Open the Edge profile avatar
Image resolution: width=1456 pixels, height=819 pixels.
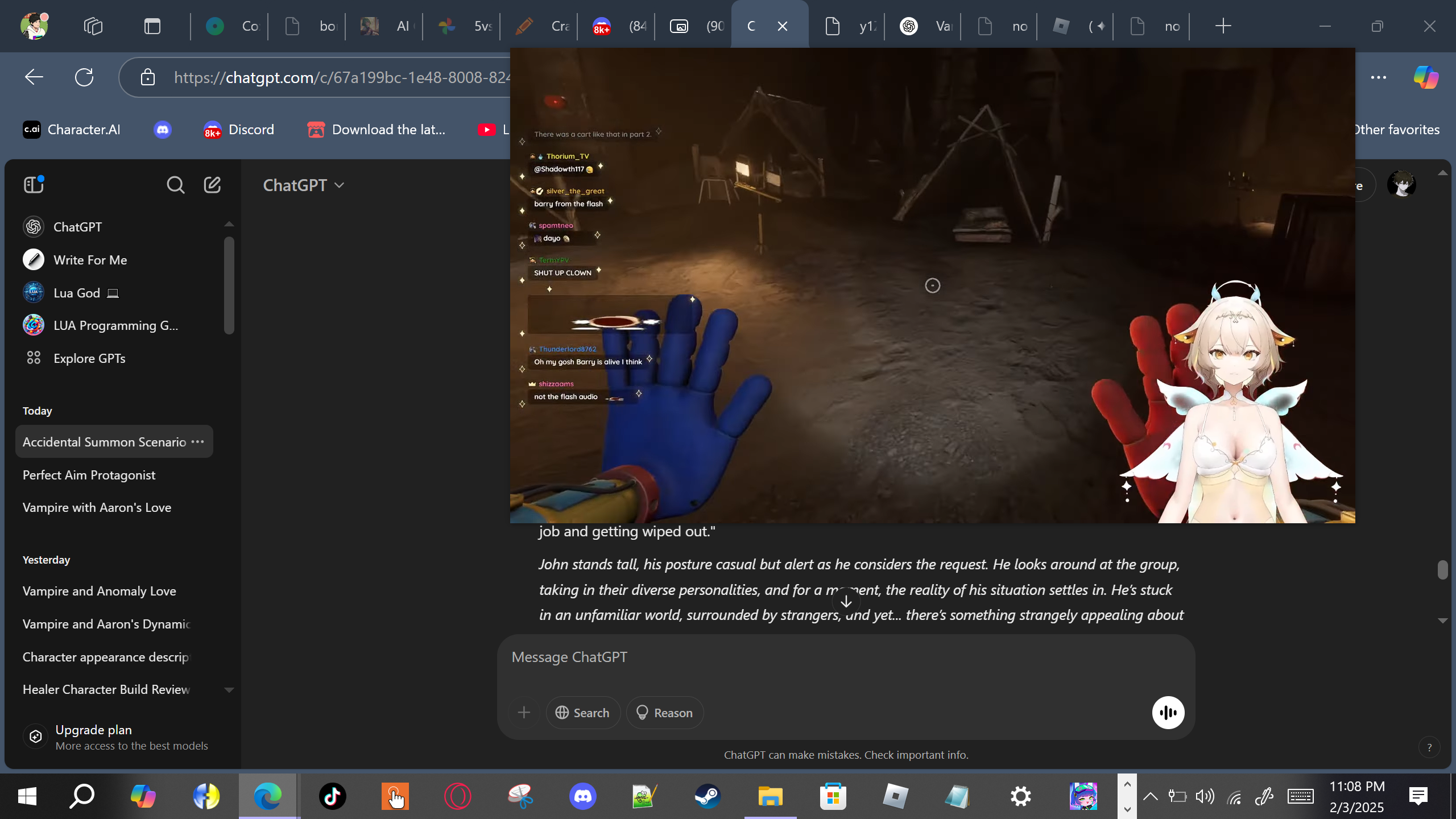point(34,26)
